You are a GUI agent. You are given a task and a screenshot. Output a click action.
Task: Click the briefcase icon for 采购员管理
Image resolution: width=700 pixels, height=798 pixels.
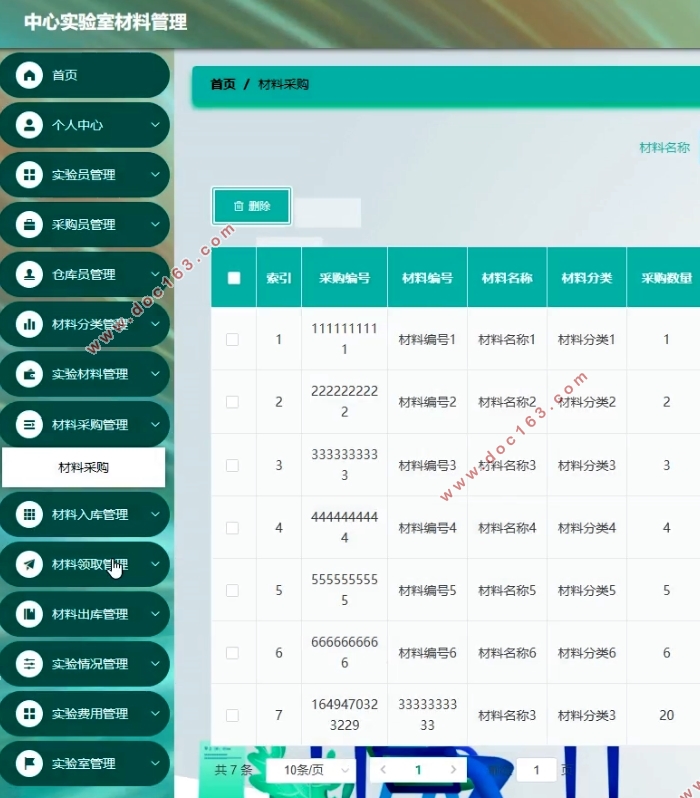point(29,224)
